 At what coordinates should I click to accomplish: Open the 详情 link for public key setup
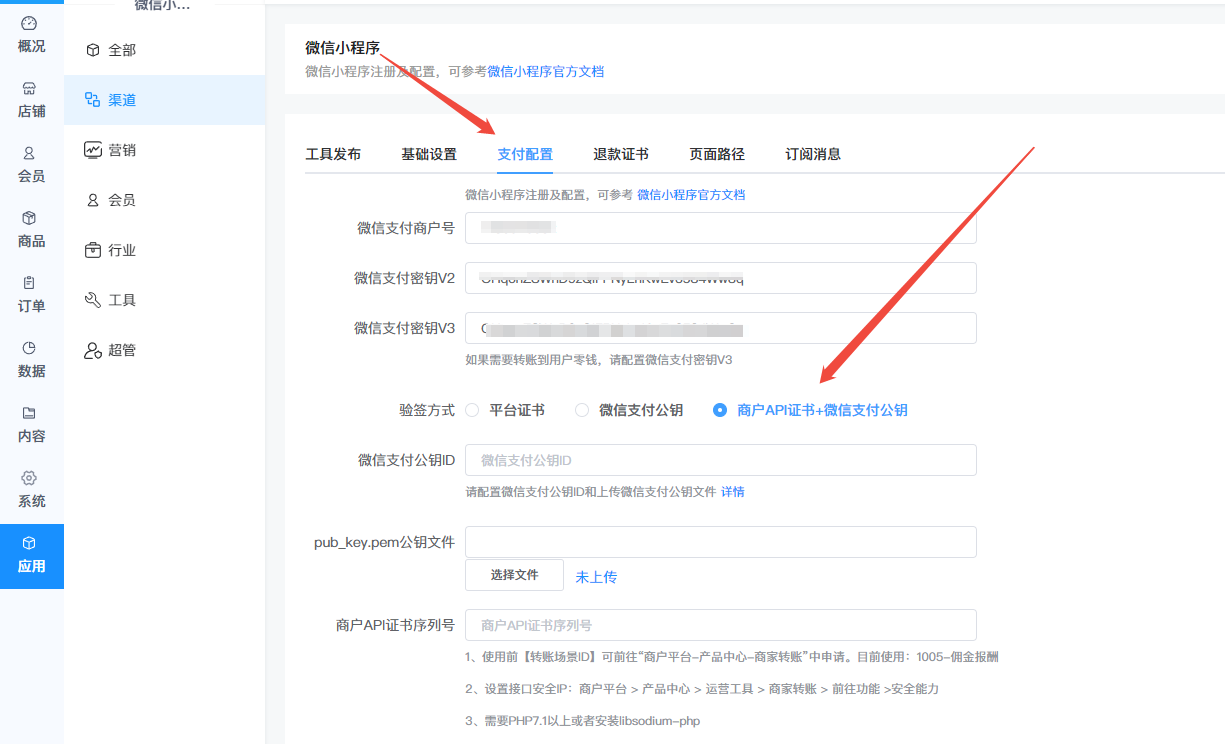[x=733, y=492]
